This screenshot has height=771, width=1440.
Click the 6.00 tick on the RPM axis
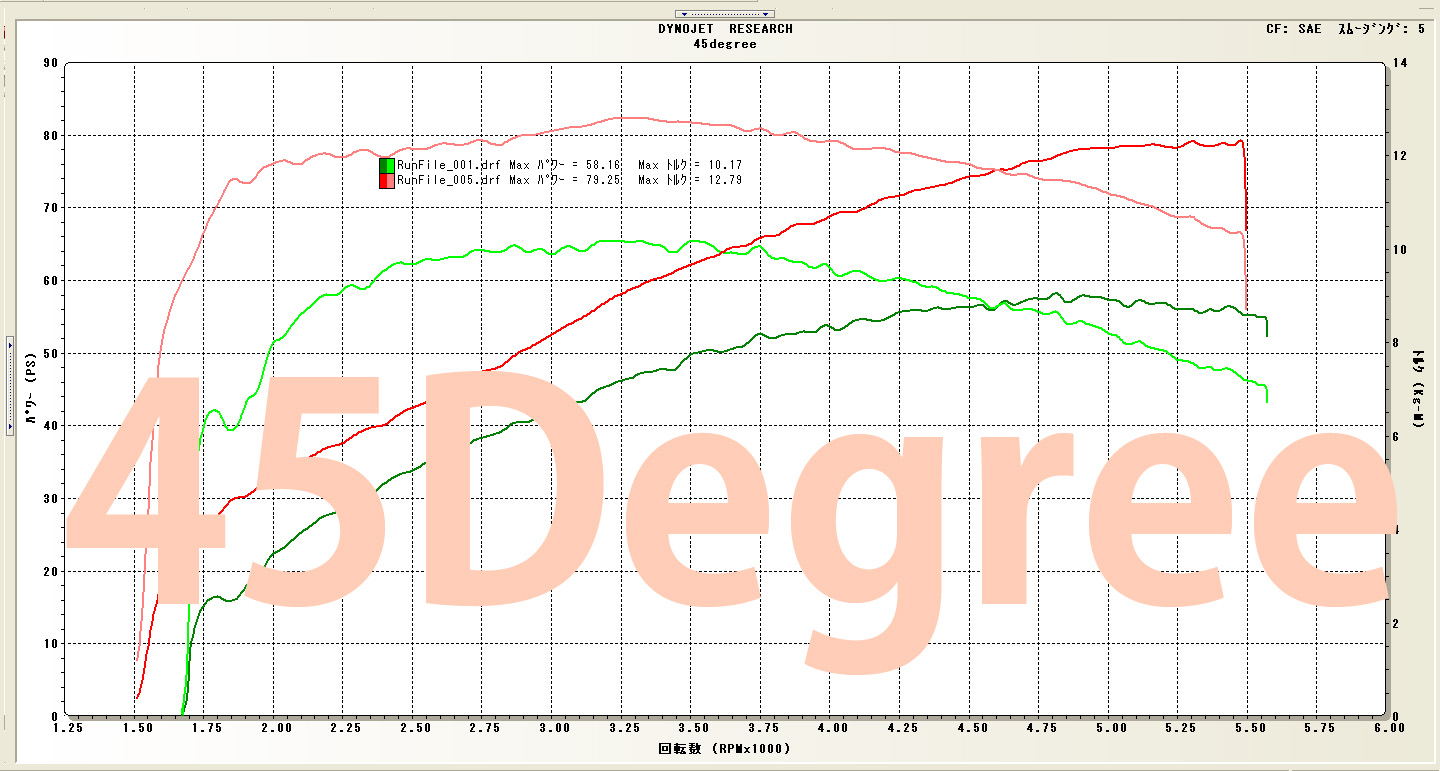point(1386,729)
